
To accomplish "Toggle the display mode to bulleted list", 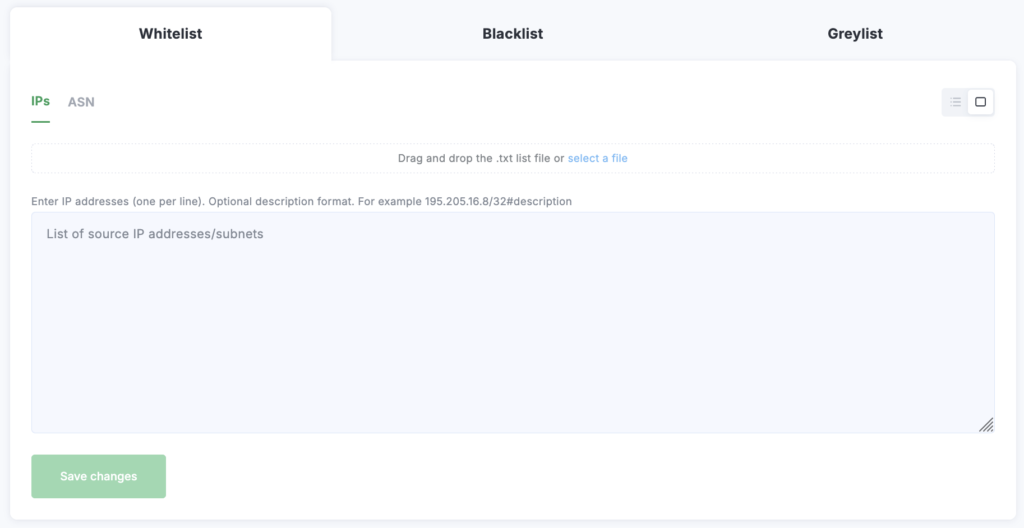I will coord(955,102).
